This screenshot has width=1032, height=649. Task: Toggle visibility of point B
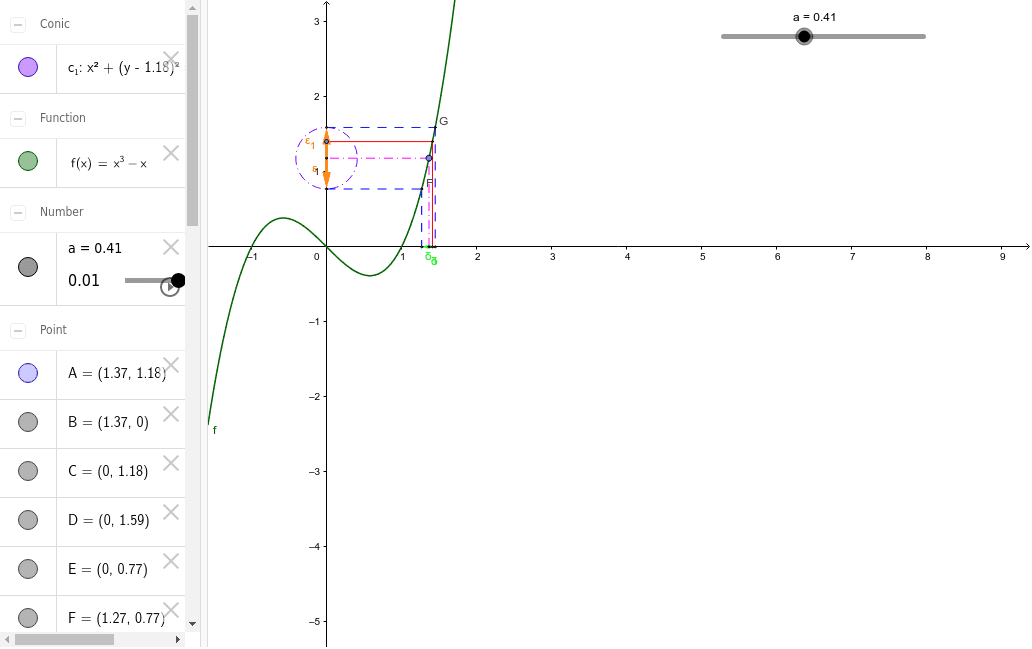click(28, 422)
